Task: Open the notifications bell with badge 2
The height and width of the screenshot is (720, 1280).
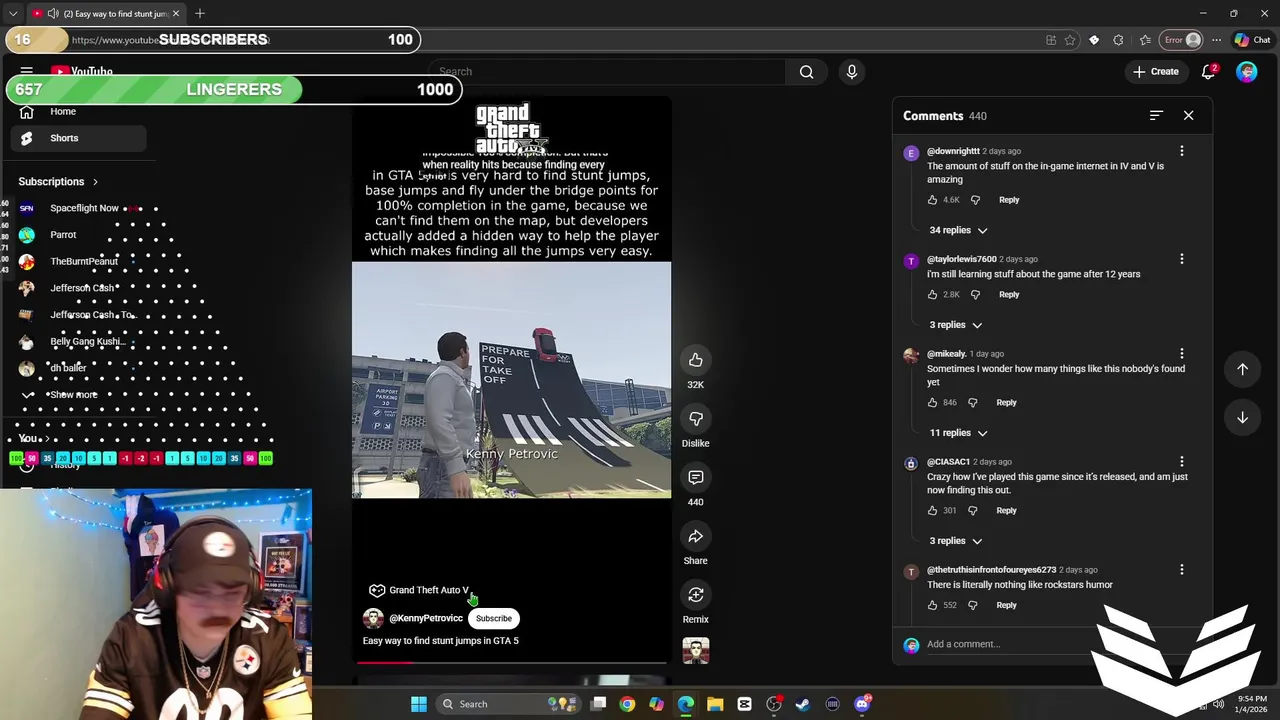Action: [x=1209, y=72]
